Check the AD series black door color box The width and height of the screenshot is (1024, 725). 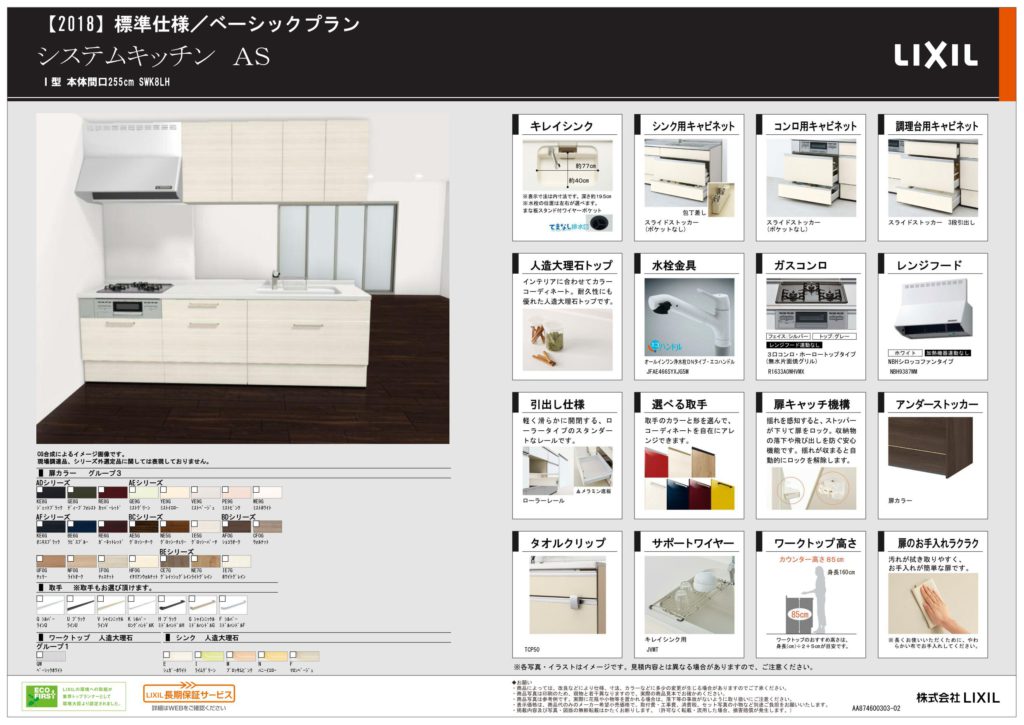point(40,489)
